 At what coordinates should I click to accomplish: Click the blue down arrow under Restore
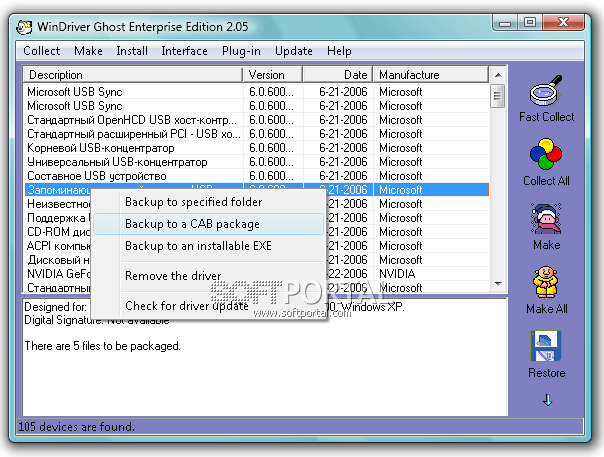547,400
